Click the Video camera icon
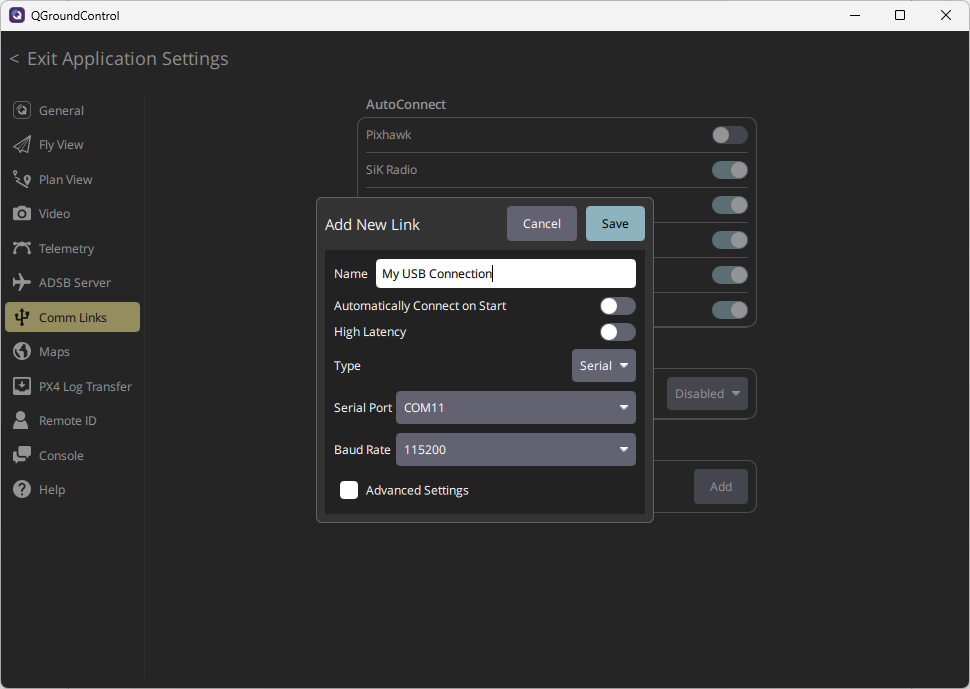The width and height of the screenshot is (970, 689). click(22, 214)
